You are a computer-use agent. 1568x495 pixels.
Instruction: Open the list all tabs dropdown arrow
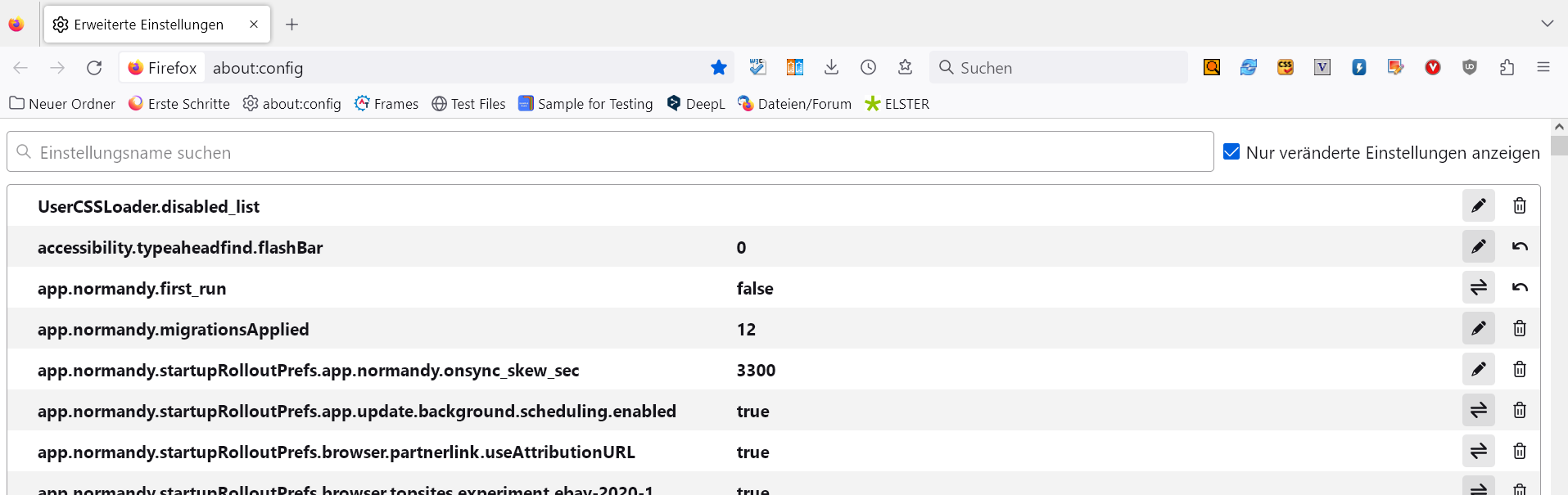coord(1547,24)
